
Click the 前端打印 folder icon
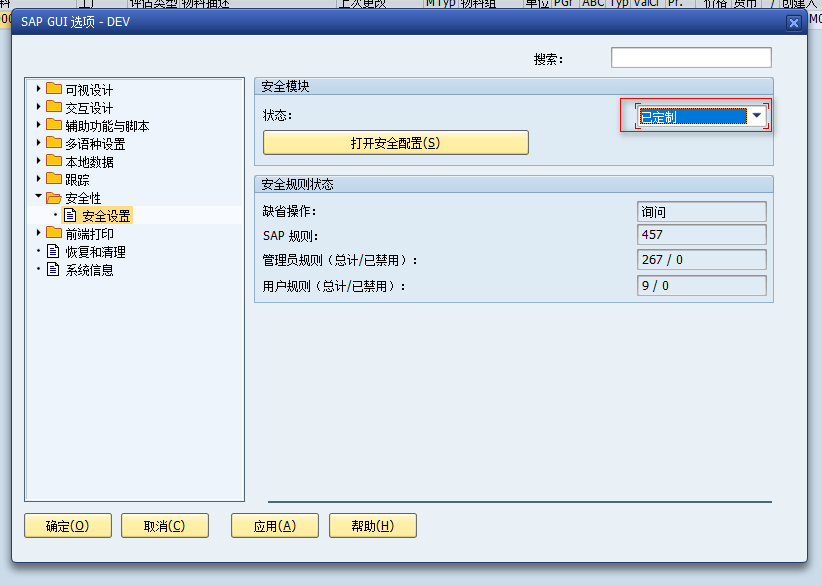pyautogui.click(x=54, y=232)
